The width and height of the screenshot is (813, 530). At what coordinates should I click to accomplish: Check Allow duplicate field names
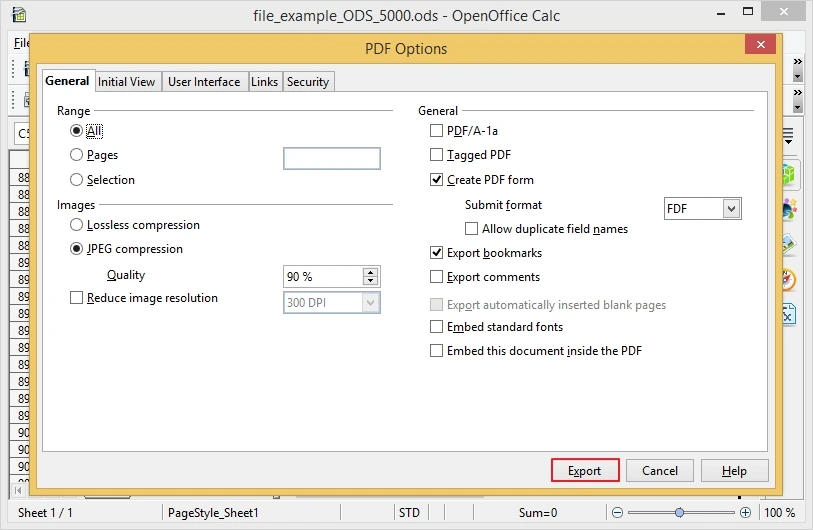coord(471,229)
